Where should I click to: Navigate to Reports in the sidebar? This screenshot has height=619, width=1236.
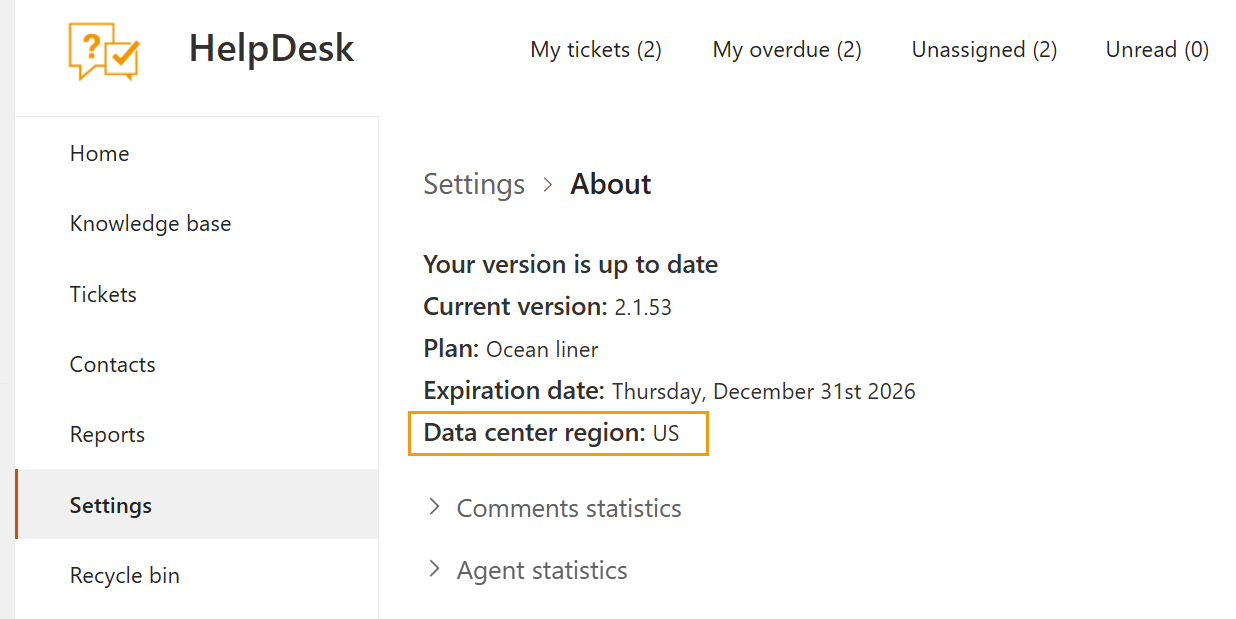pyautogui.click(x=107, y=435)
